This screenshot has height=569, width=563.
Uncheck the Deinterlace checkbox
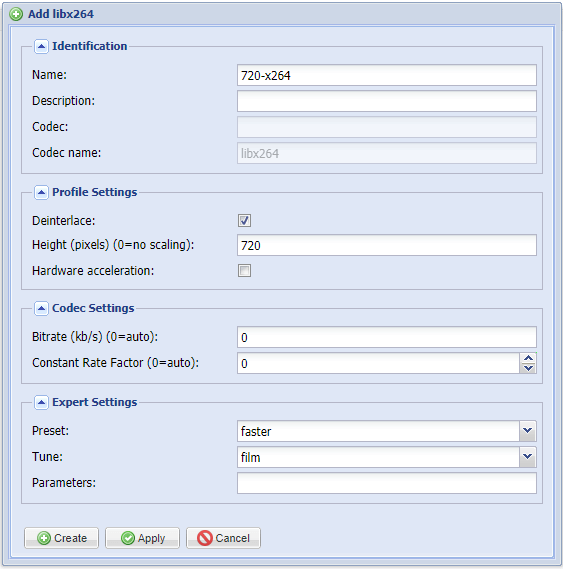(x=244, y=220)
